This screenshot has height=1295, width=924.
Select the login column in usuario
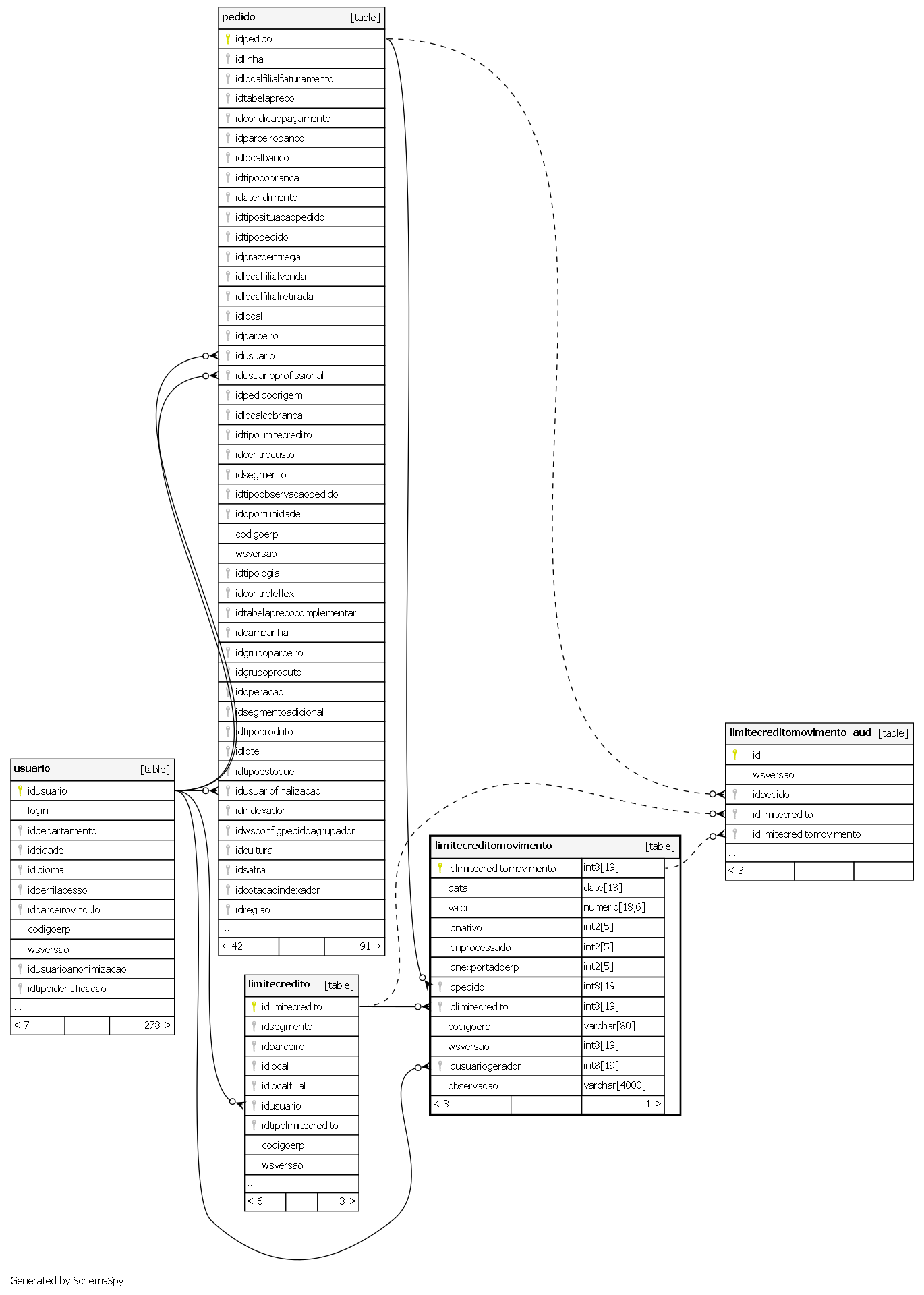pos(92,811)
